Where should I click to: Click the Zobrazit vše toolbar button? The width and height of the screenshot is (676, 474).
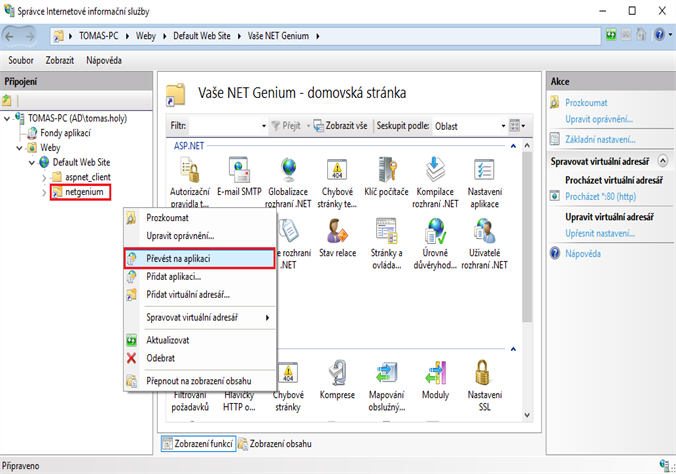[341, 126]
